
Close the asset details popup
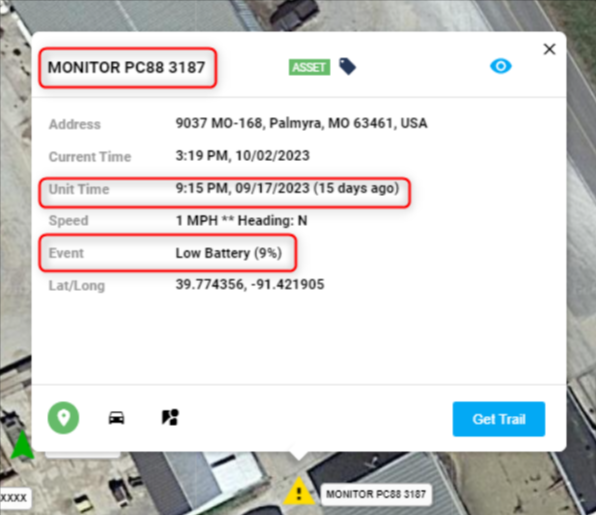(549, 49)
